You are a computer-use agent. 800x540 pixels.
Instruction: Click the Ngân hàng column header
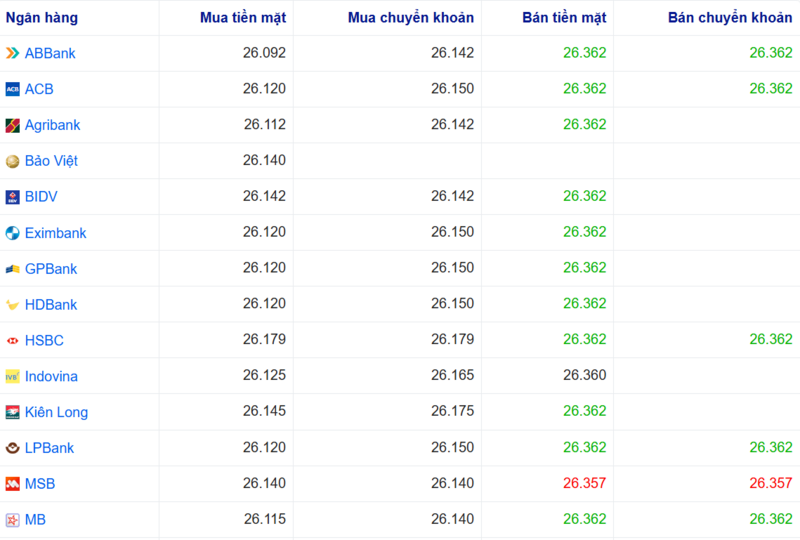pyautogui.click(x=42, y=18)
